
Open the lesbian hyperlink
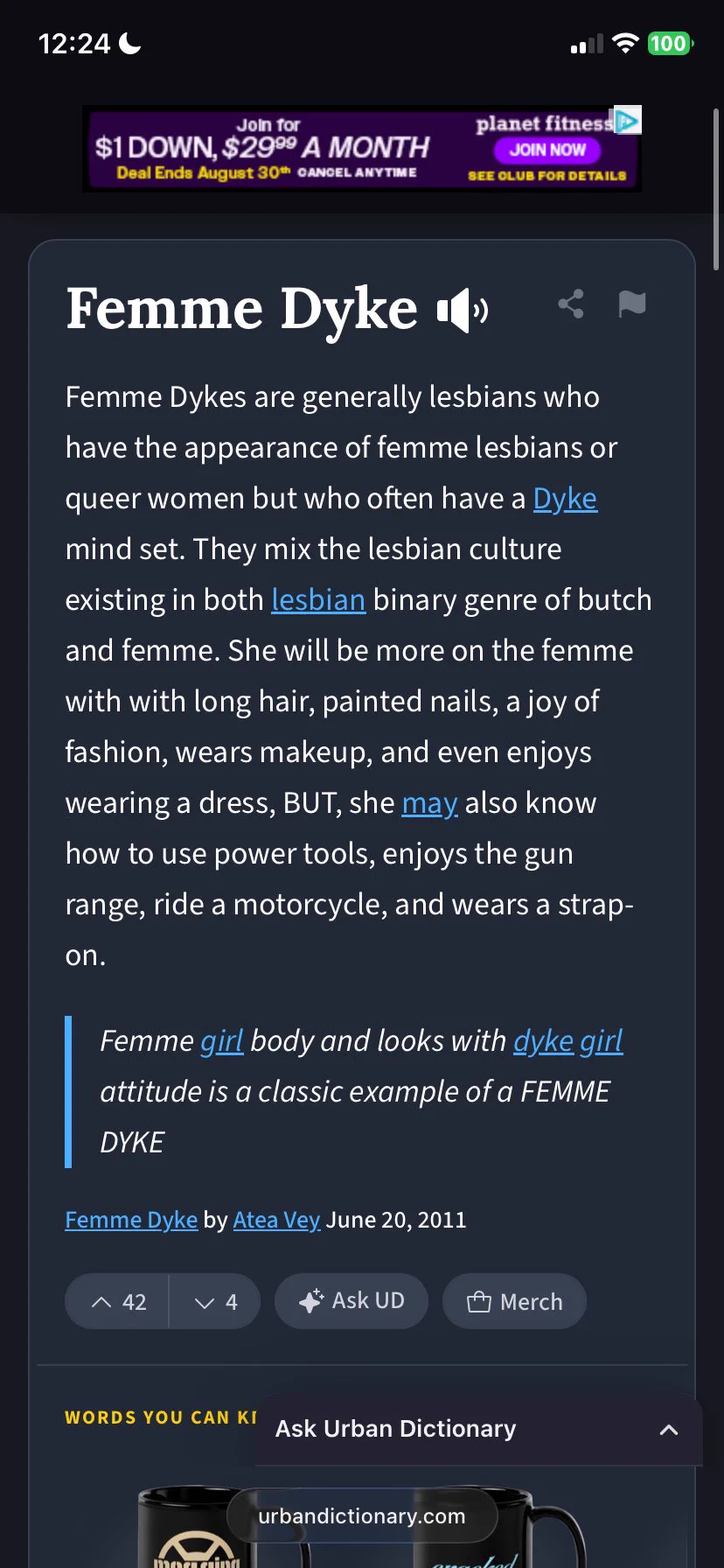pos(318,600)
